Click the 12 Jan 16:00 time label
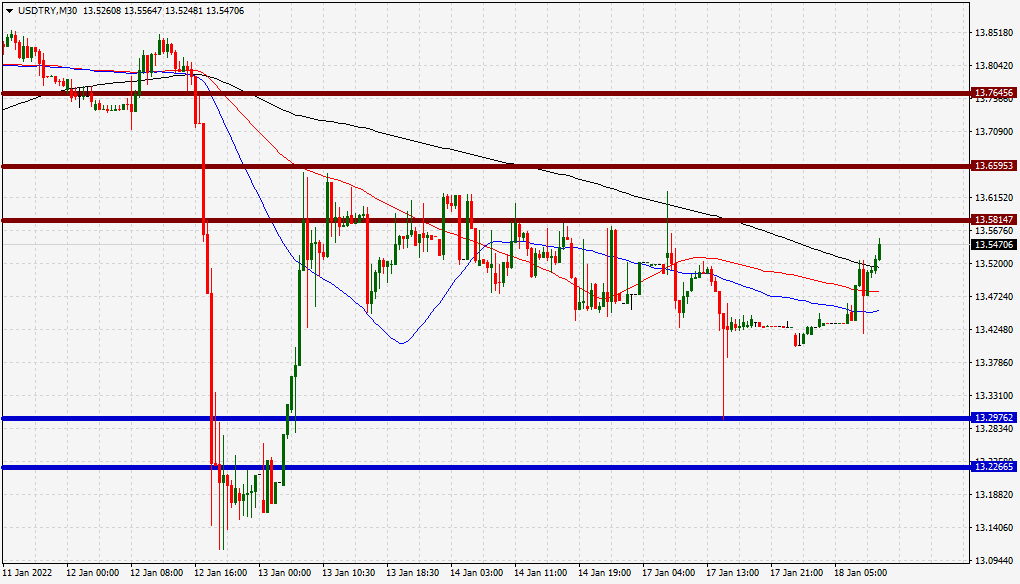The image size is (1020, 584). pos(221,573)
